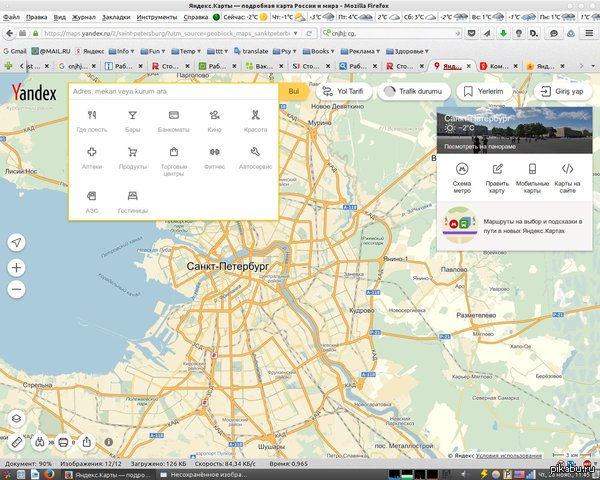Viewport: 600px width, 480px height.
Task: Expand the 'Books' bookmarks folder
Action: click(318, 51)
